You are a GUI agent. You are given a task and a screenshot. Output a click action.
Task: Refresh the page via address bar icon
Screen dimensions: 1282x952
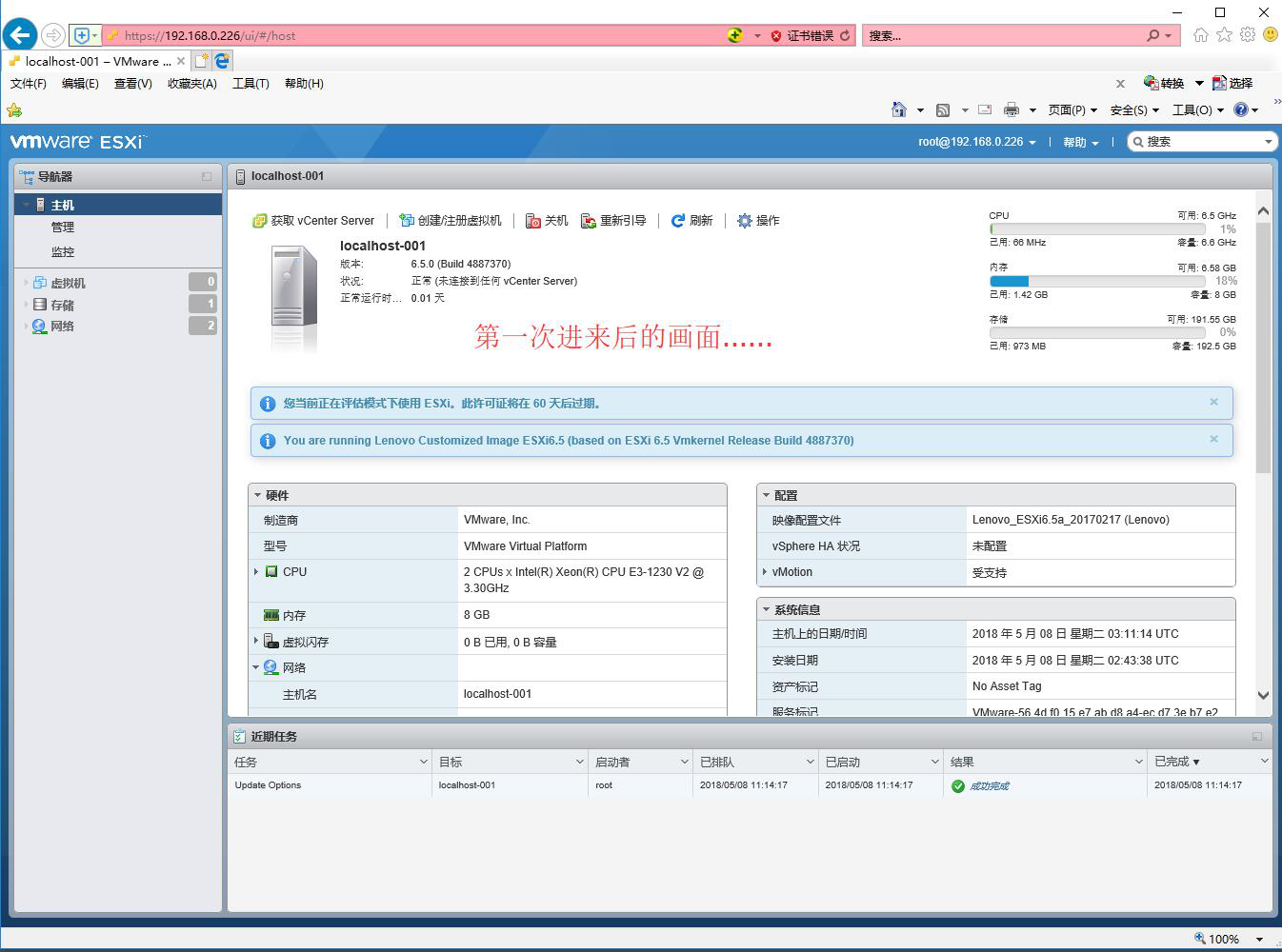click(845, 35)
